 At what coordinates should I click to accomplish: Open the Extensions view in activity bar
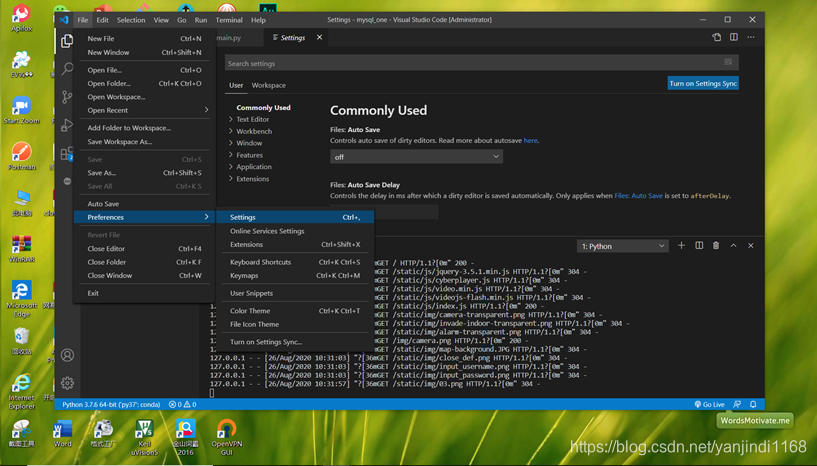(67, 154)
